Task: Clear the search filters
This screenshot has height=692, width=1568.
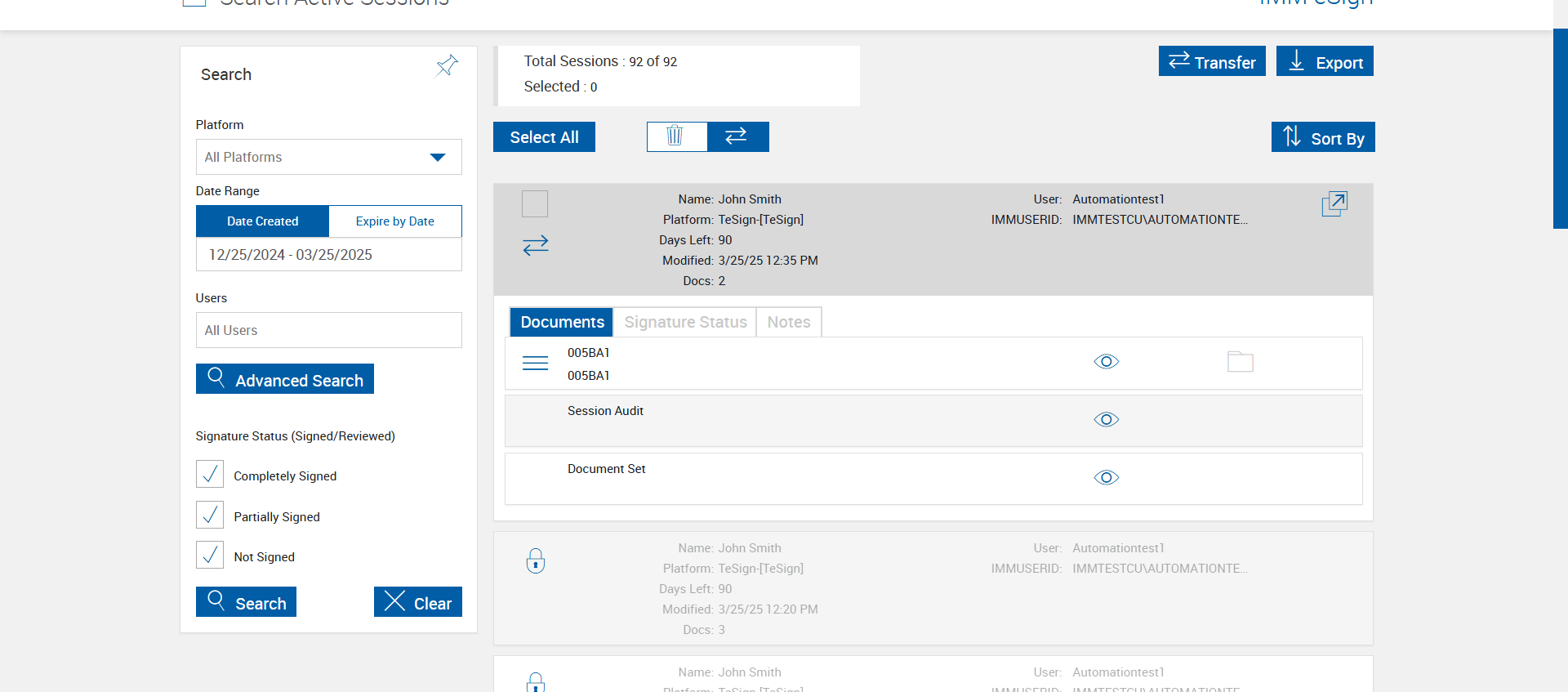Action: click(x=418, y=602)
